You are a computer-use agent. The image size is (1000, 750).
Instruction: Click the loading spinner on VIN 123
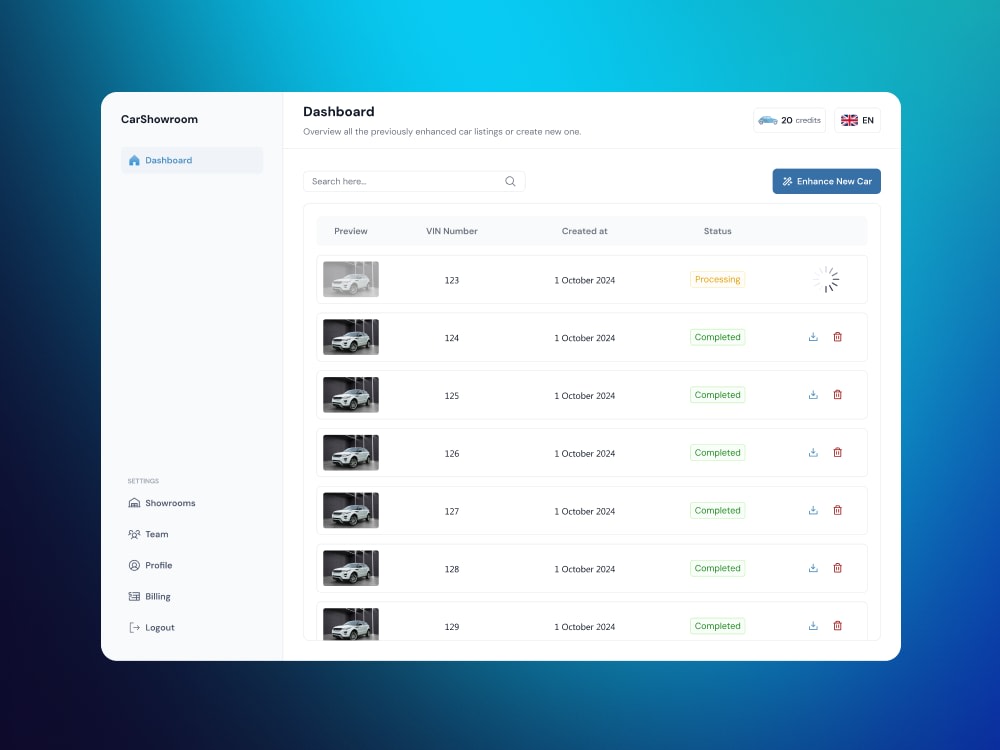(x=826, y=279)
